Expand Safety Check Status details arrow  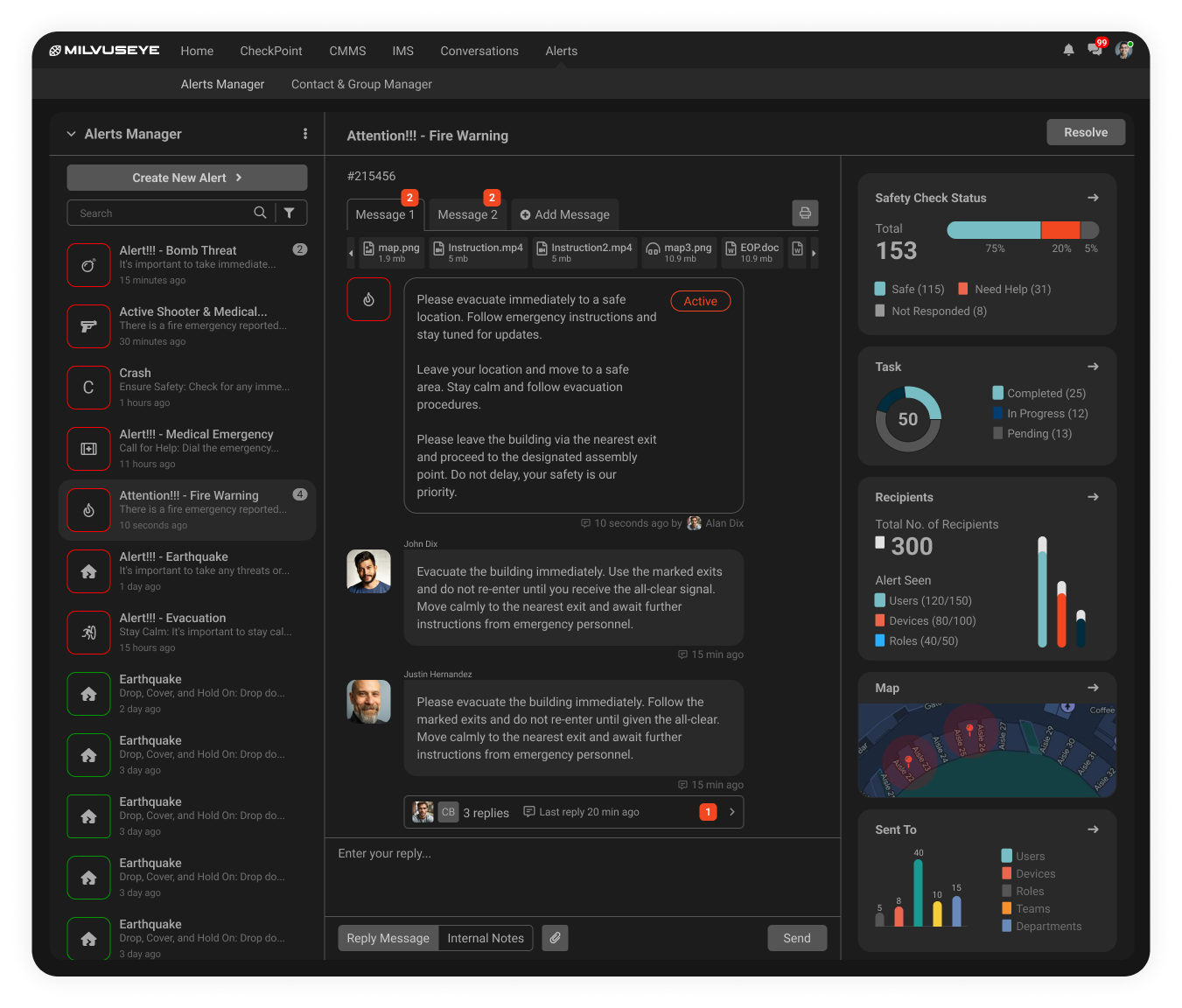tap(1093, 198)
